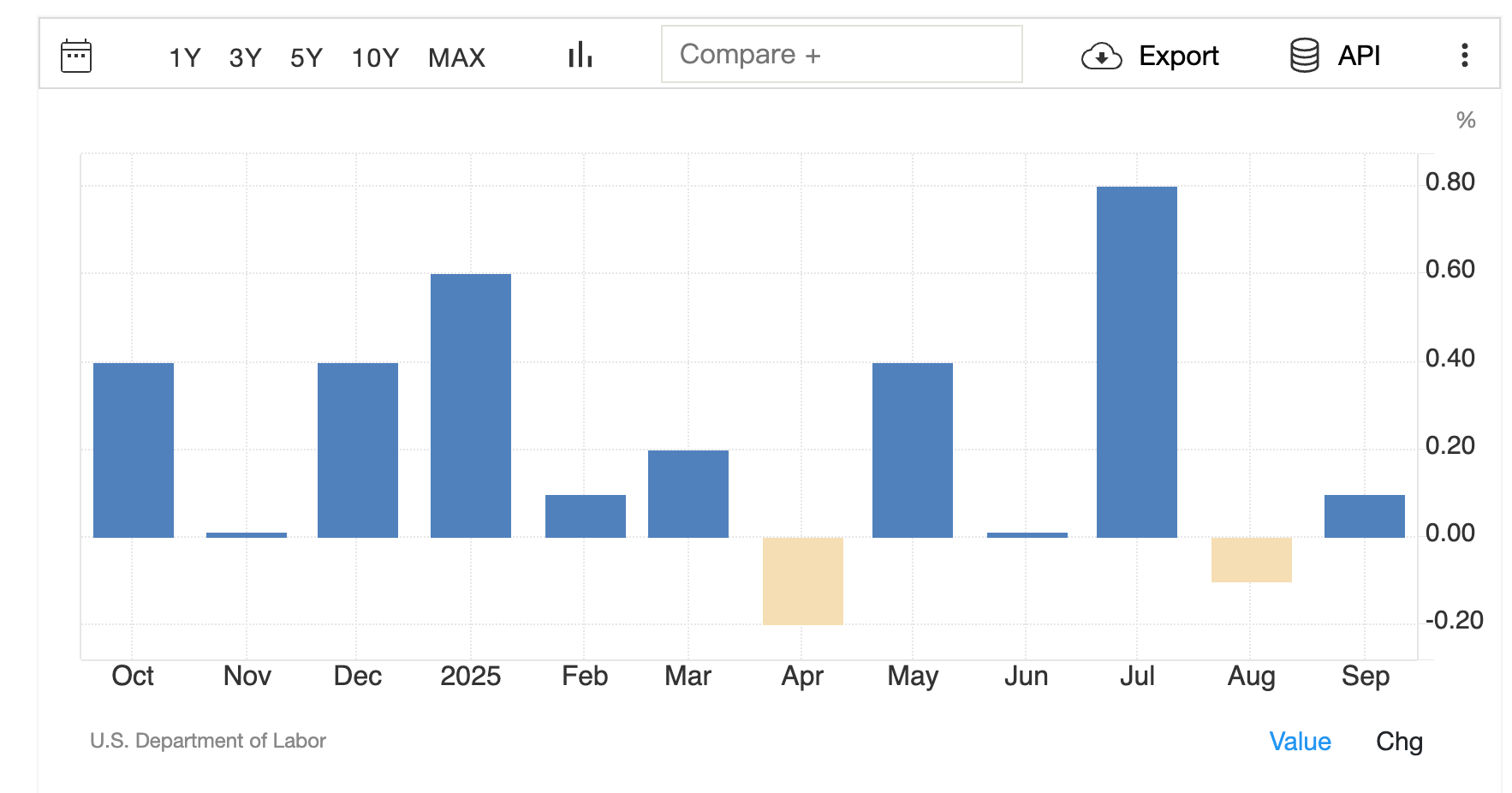Select the 5Y range option
Image resolution: width=1512 pixels, height=793 pixels.
point(306,57)
